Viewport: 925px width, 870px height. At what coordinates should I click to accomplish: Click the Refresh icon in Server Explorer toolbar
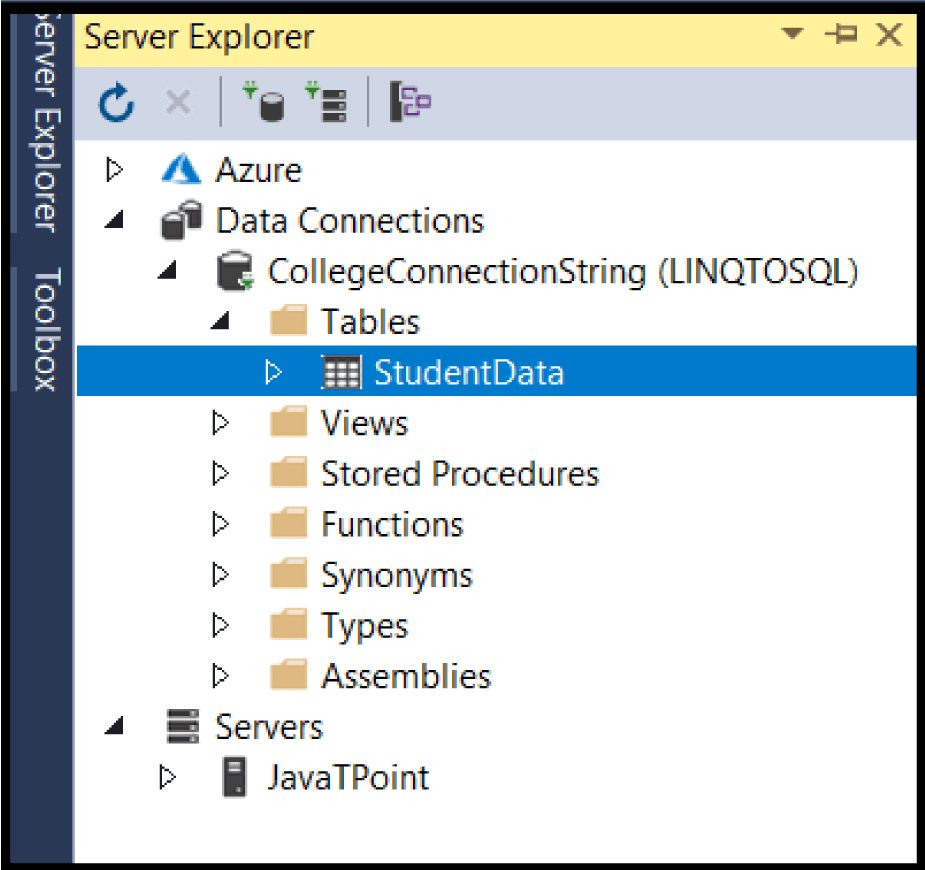pyautogui.click(x=117, y=102)
